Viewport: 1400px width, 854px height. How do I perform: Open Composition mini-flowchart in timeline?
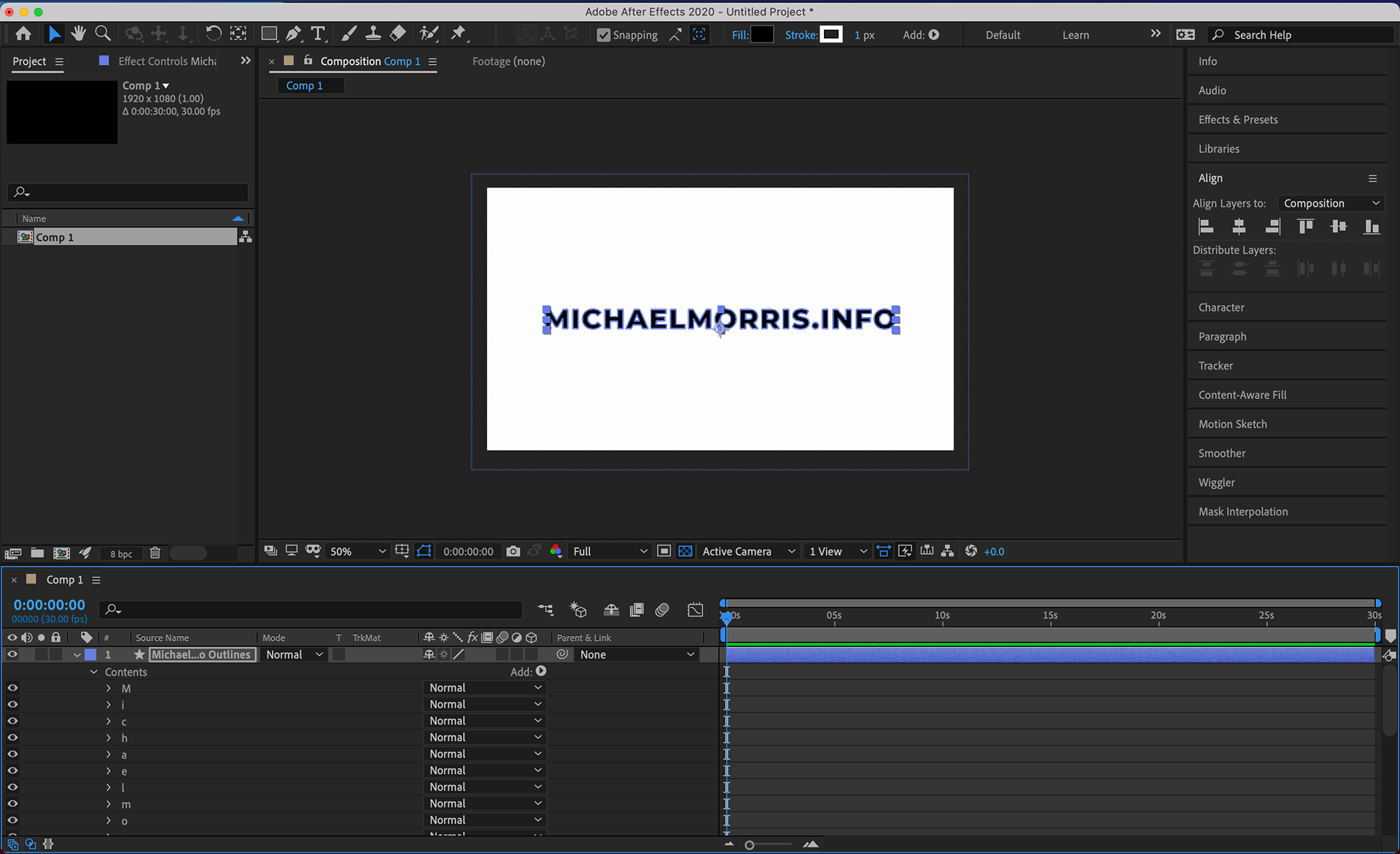(x=545, y=610)
